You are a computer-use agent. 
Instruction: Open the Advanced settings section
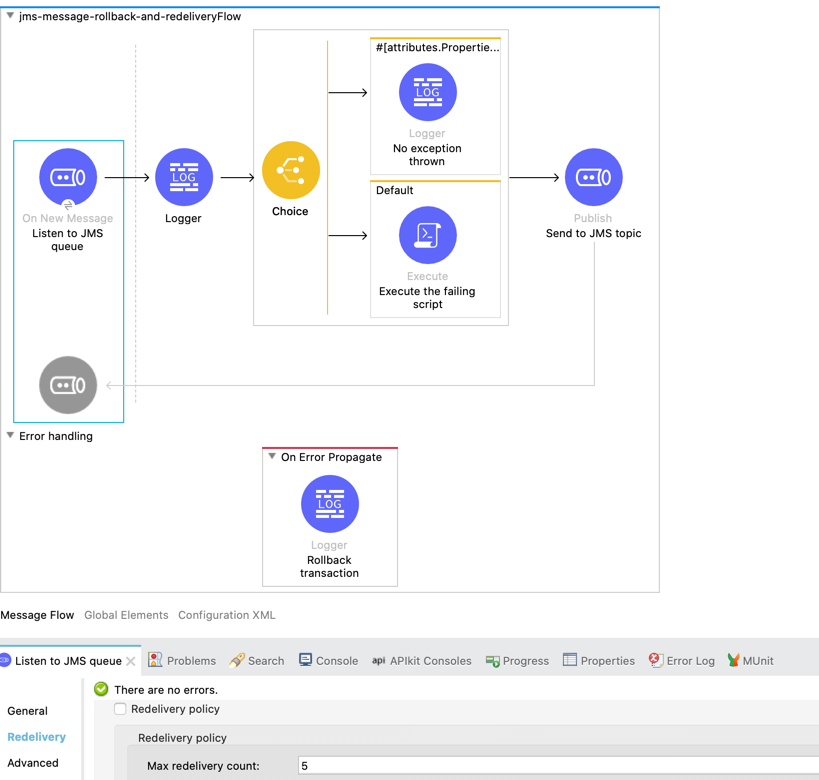point(33,763)
